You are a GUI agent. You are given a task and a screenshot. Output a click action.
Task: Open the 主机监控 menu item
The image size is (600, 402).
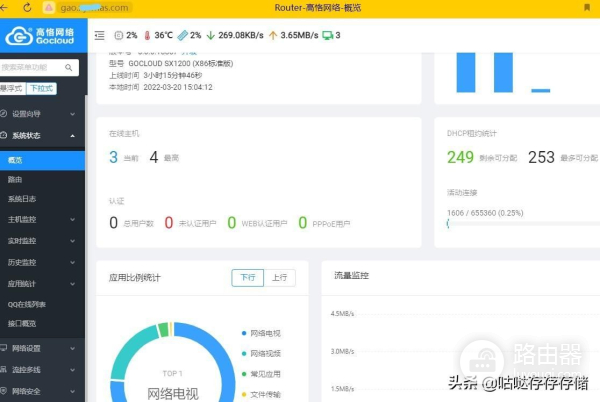pyautogui.click(x=42, y=219)
